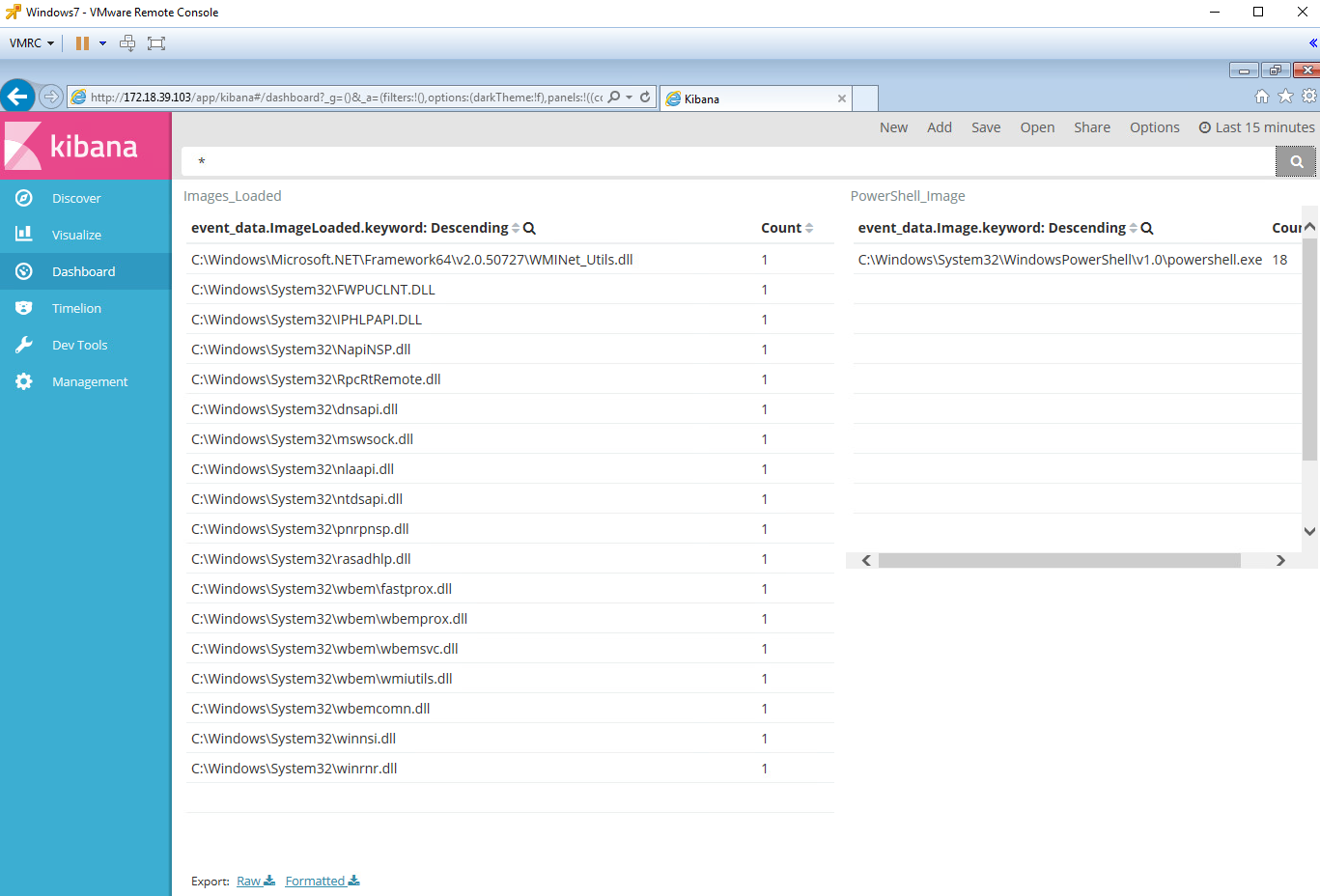Image resolution: width=1320 pixels, height=896 pixels.
Task: Select the NapiNSP.dll row
Action: [x=510, y=350]
